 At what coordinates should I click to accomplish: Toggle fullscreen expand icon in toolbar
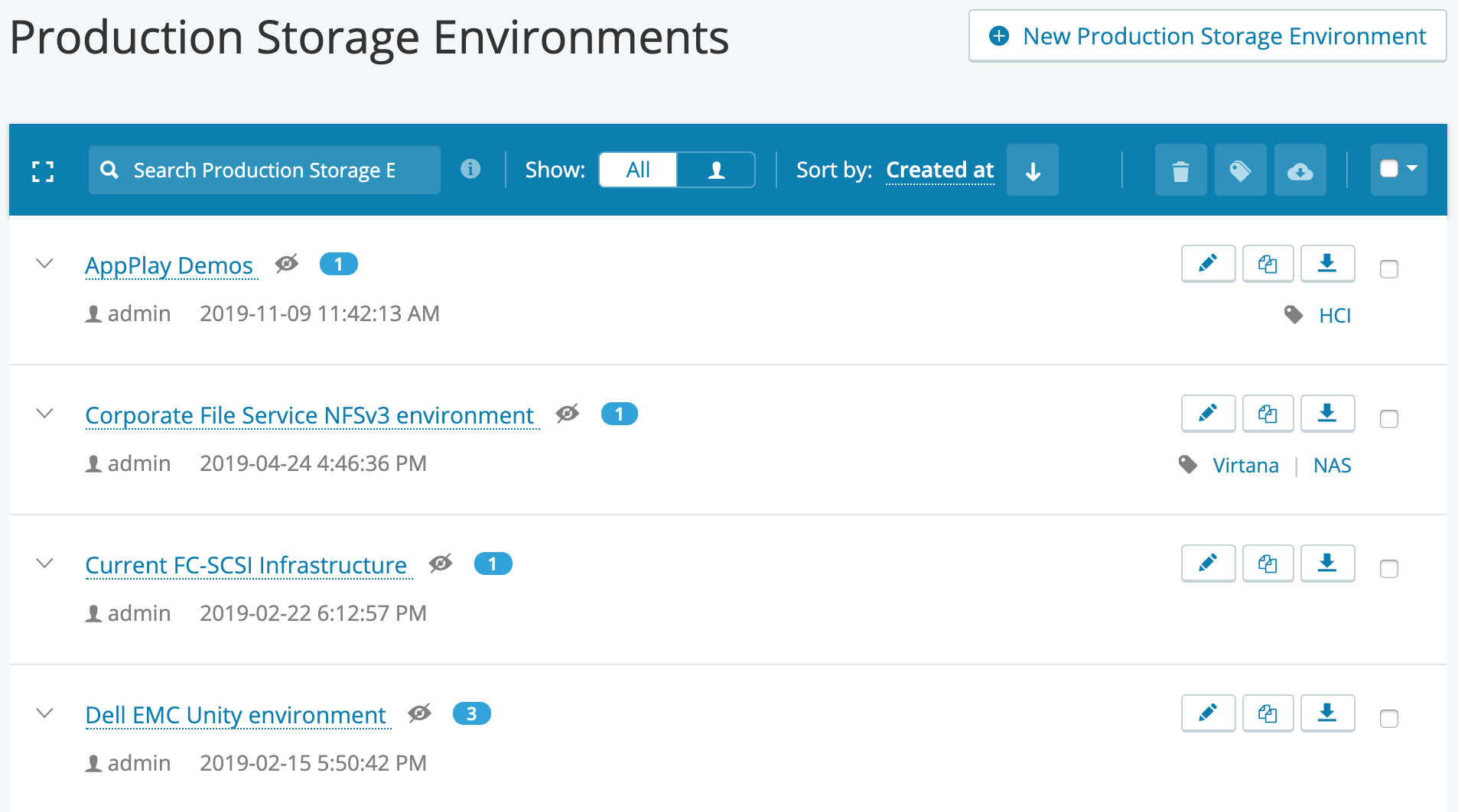43,171
